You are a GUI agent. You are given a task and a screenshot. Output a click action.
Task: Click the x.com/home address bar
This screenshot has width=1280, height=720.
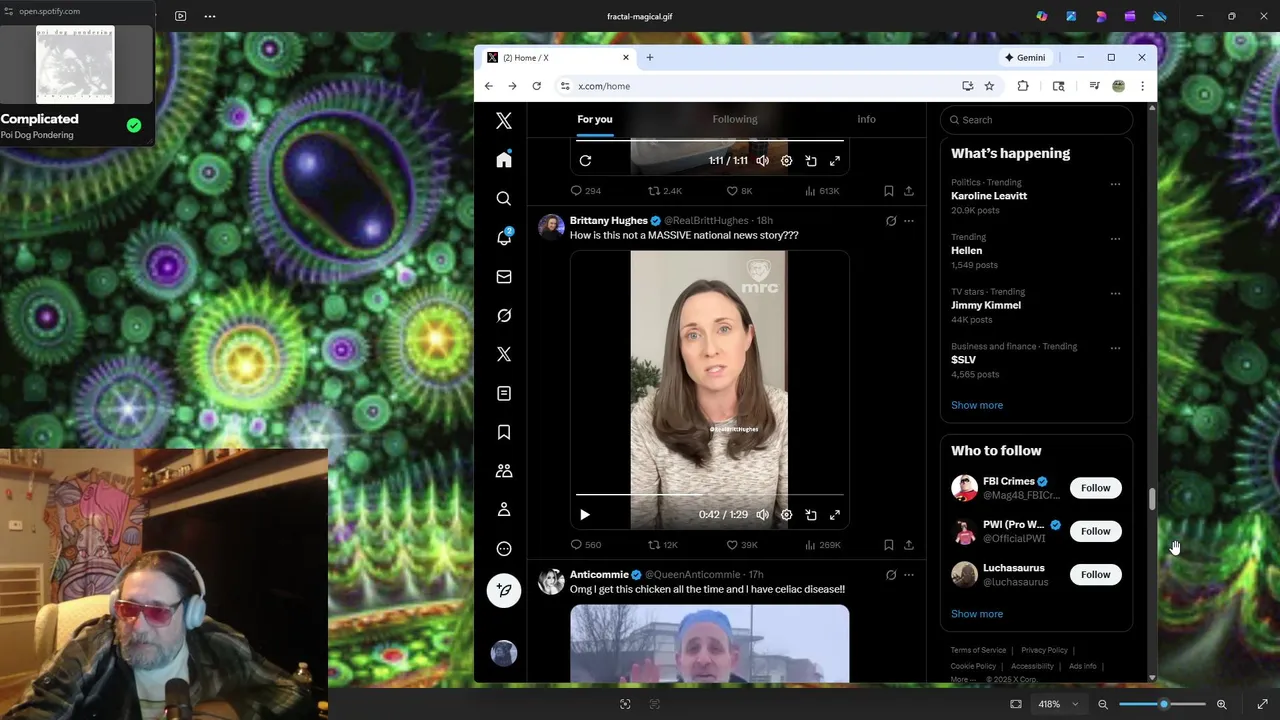(760, 86)
